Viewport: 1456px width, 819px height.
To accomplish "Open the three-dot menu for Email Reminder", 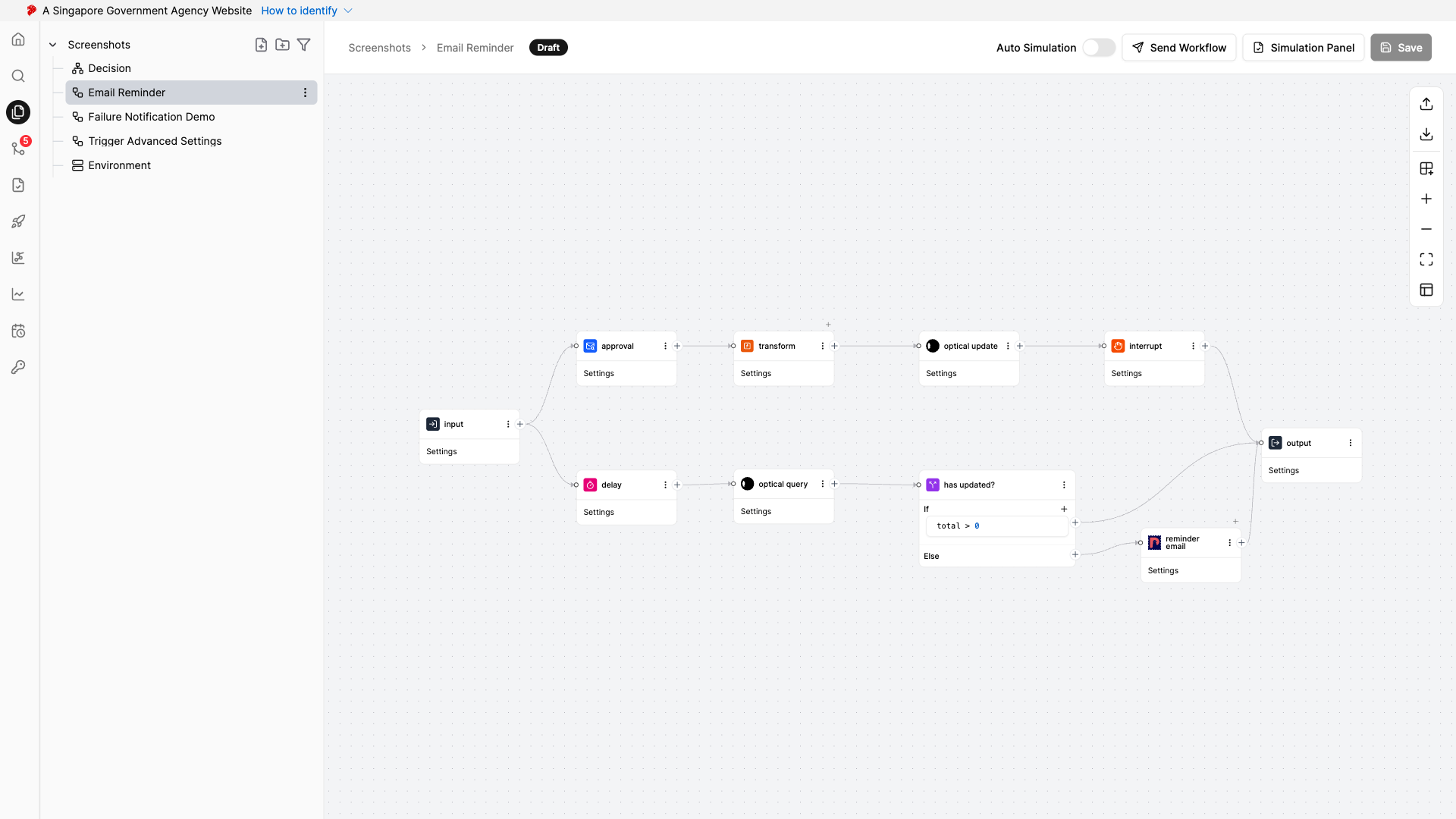I will (x=305, y=93).
